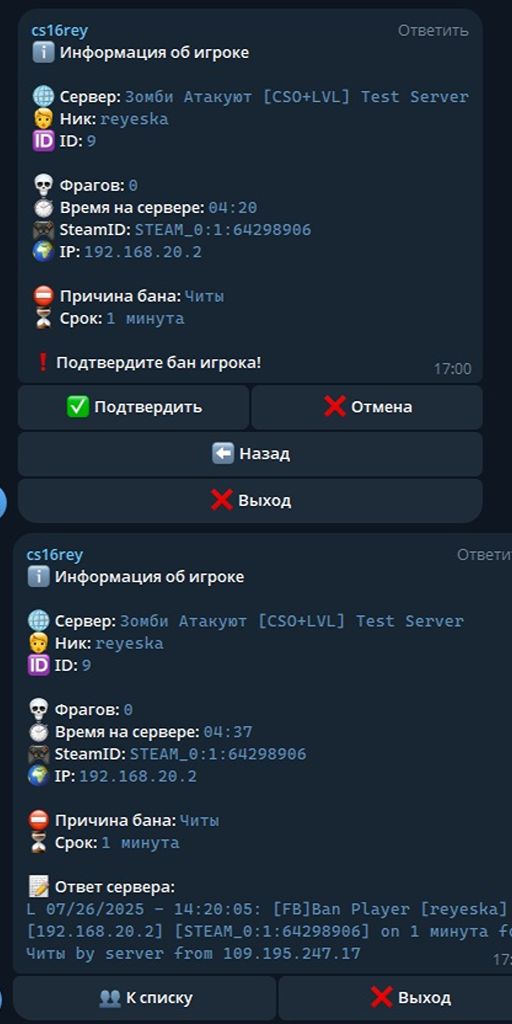Click Выход button under the first message

pos(250,501)
